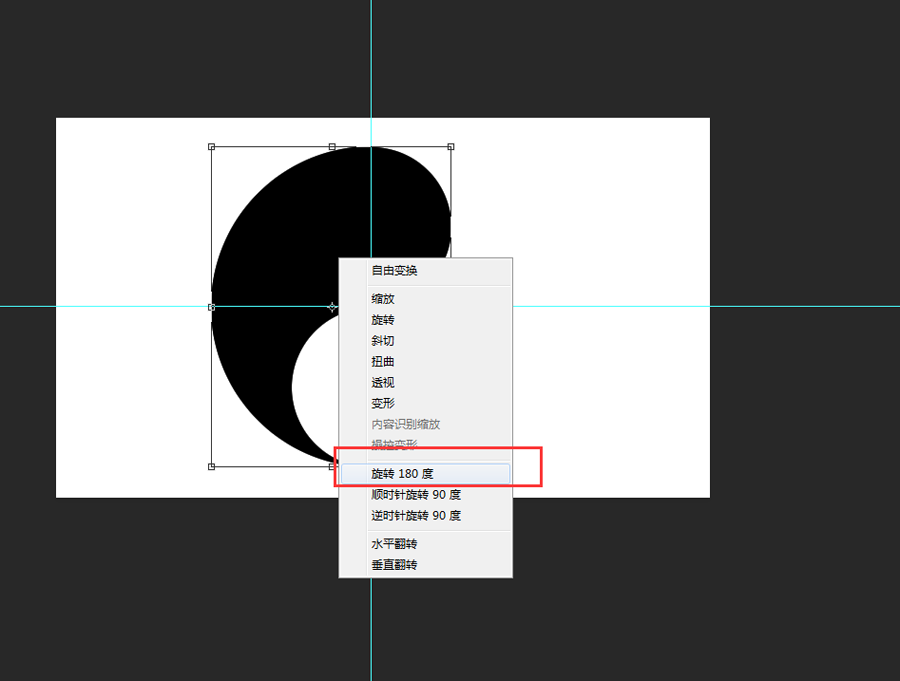
Task: Click the bottom-left transform handle
Action: tap(211, 467)
